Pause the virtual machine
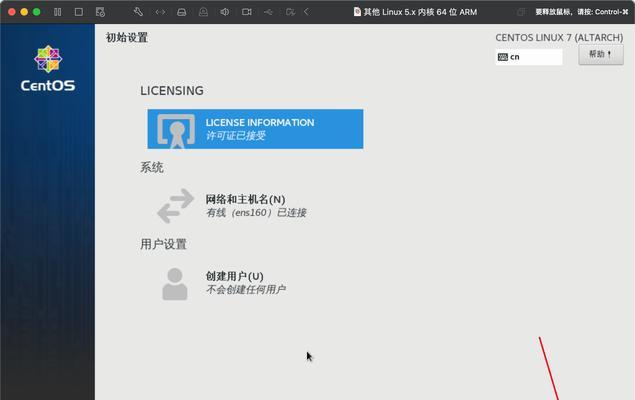The image size is (635, 400). pos(58,12)
